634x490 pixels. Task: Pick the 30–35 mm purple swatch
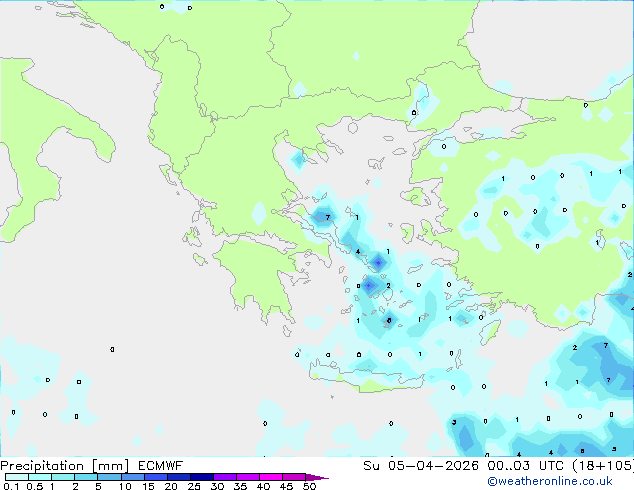click(225, 477)
